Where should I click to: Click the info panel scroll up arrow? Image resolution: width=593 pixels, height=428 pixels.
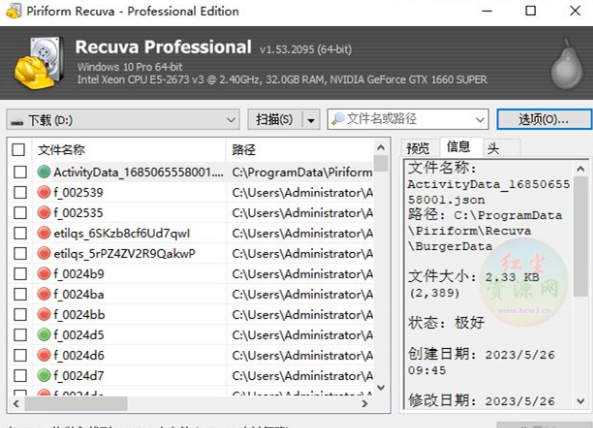click(x=581, y=169)
